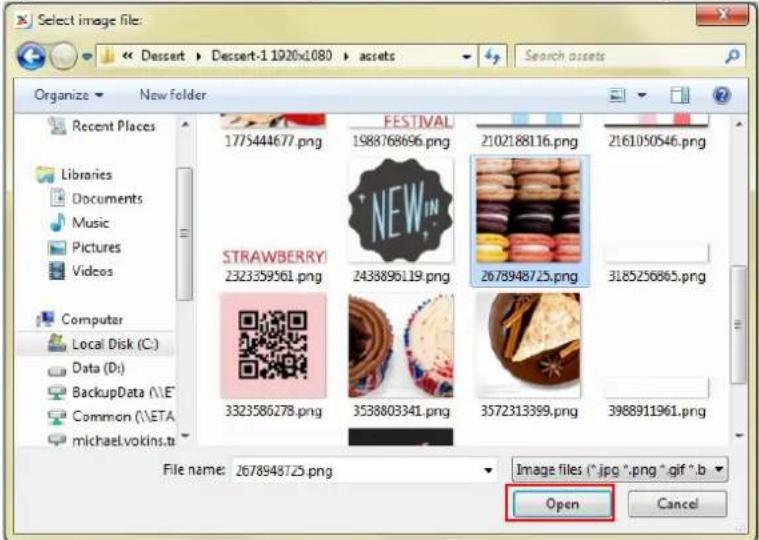The height and width of the screenshot is (540, 759).
Task: Open the view options dropdown arrow
Action: 642,95
